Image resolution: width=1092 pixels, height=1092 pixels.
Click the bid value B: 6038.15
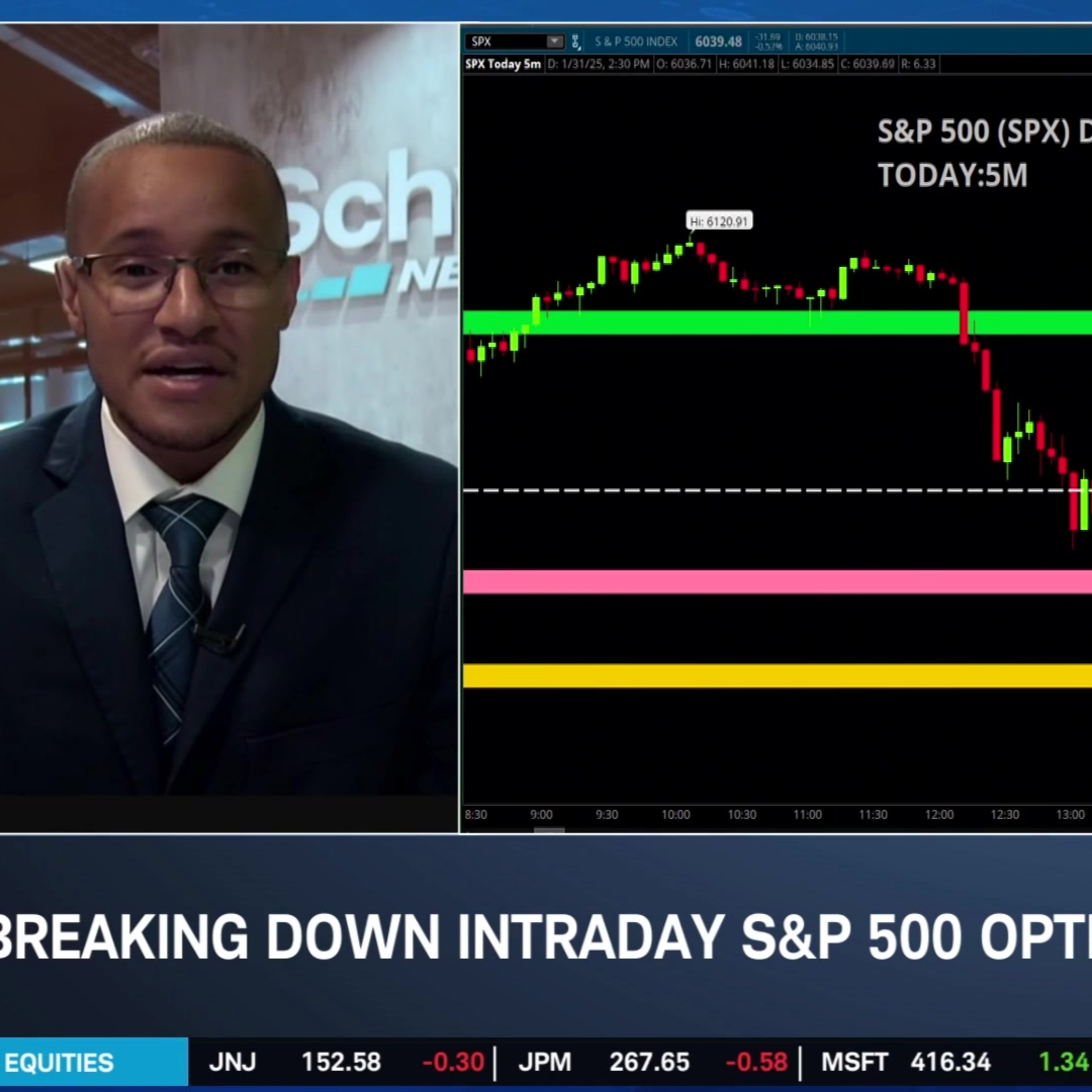(x=816, y=37)
